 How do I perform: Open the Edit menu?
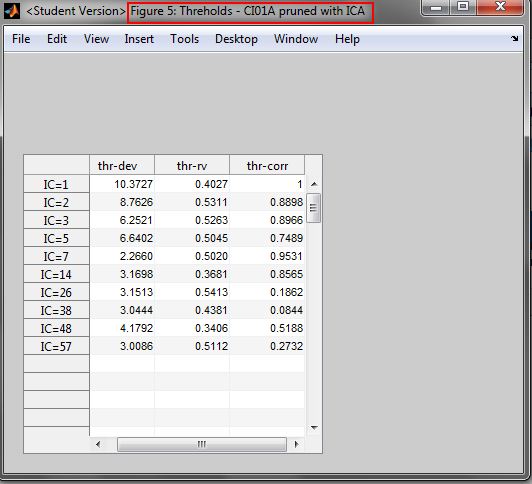[57, 39]
